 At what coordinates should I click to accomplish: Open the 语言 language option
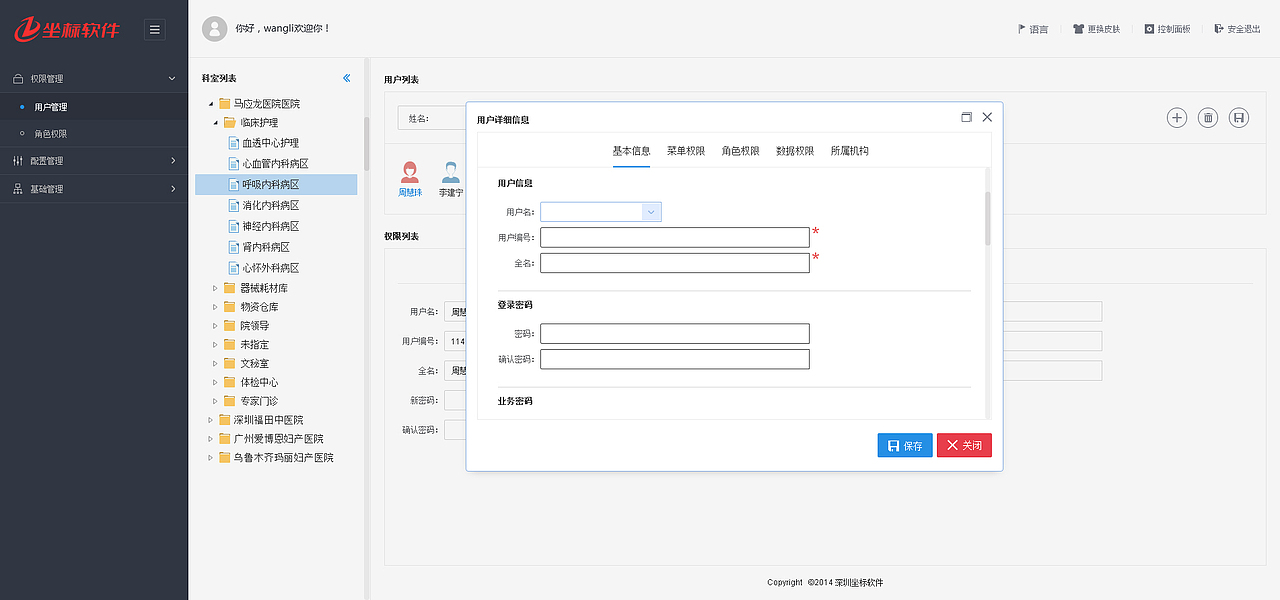coord(1033,29)
